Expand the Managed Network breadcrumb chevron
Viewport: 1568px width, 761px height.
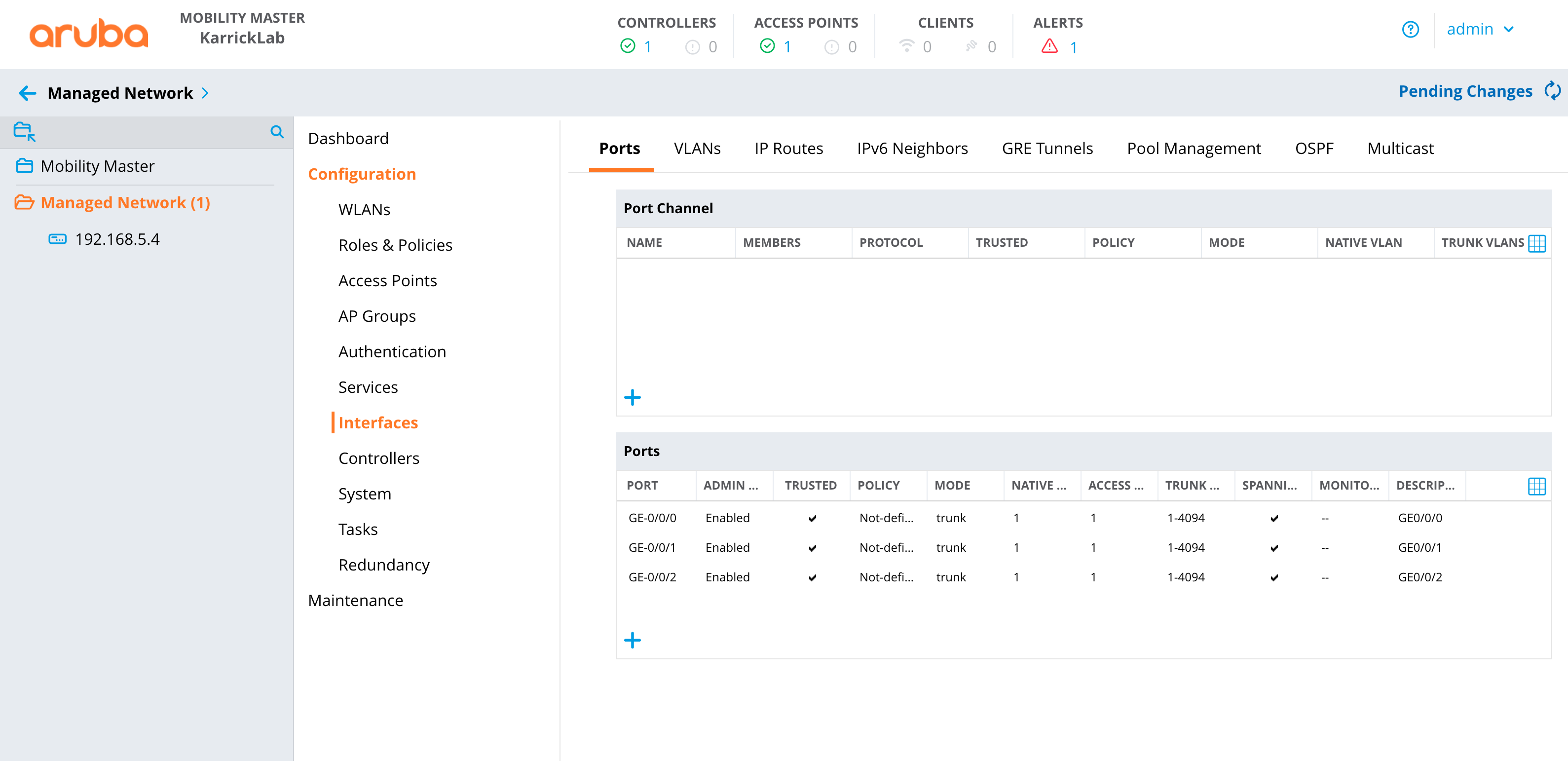click(205, 93)
